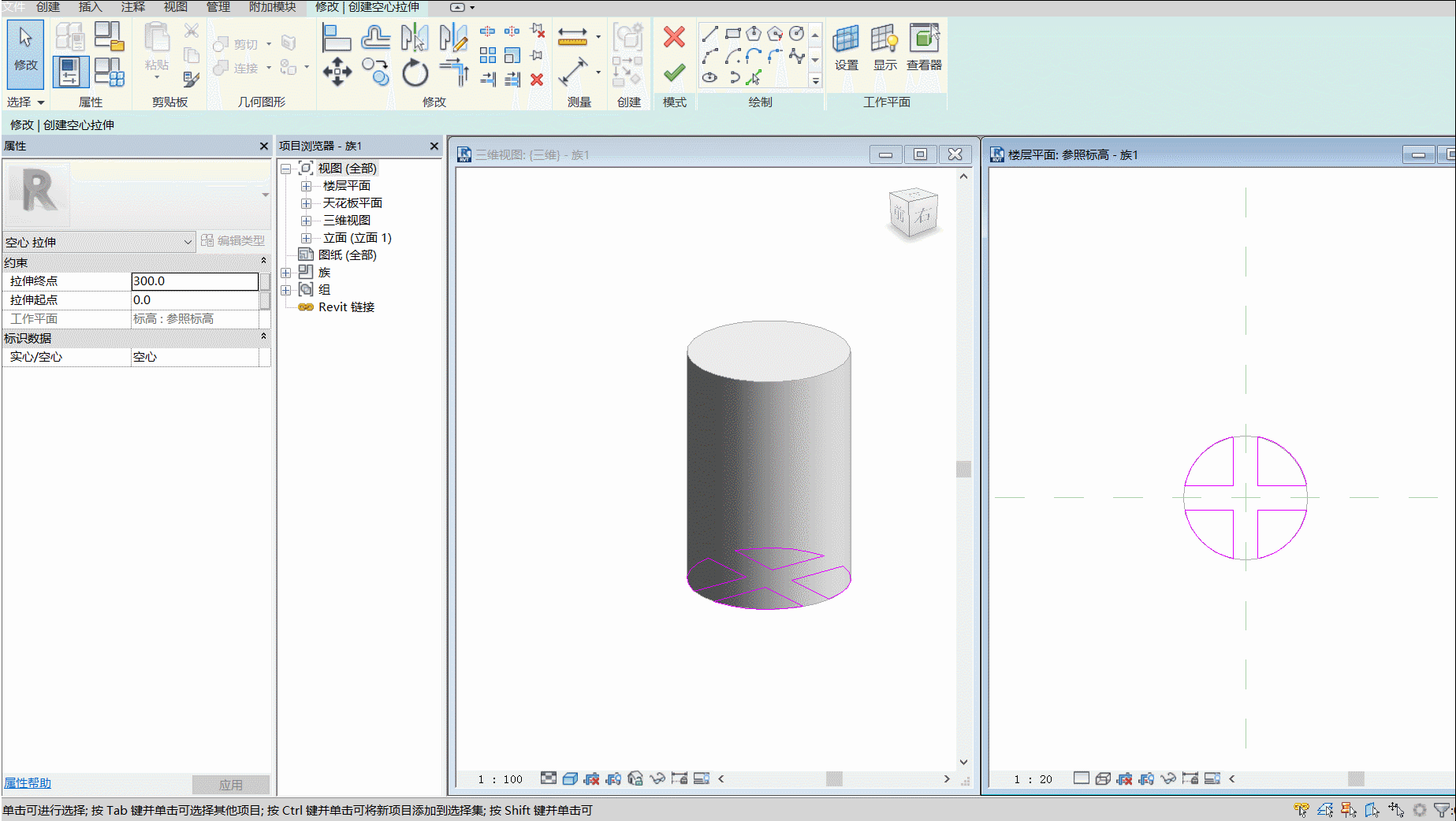Select the Rectangle draw tool
This screenshot has height=821, width=1456.
(732, 34)
